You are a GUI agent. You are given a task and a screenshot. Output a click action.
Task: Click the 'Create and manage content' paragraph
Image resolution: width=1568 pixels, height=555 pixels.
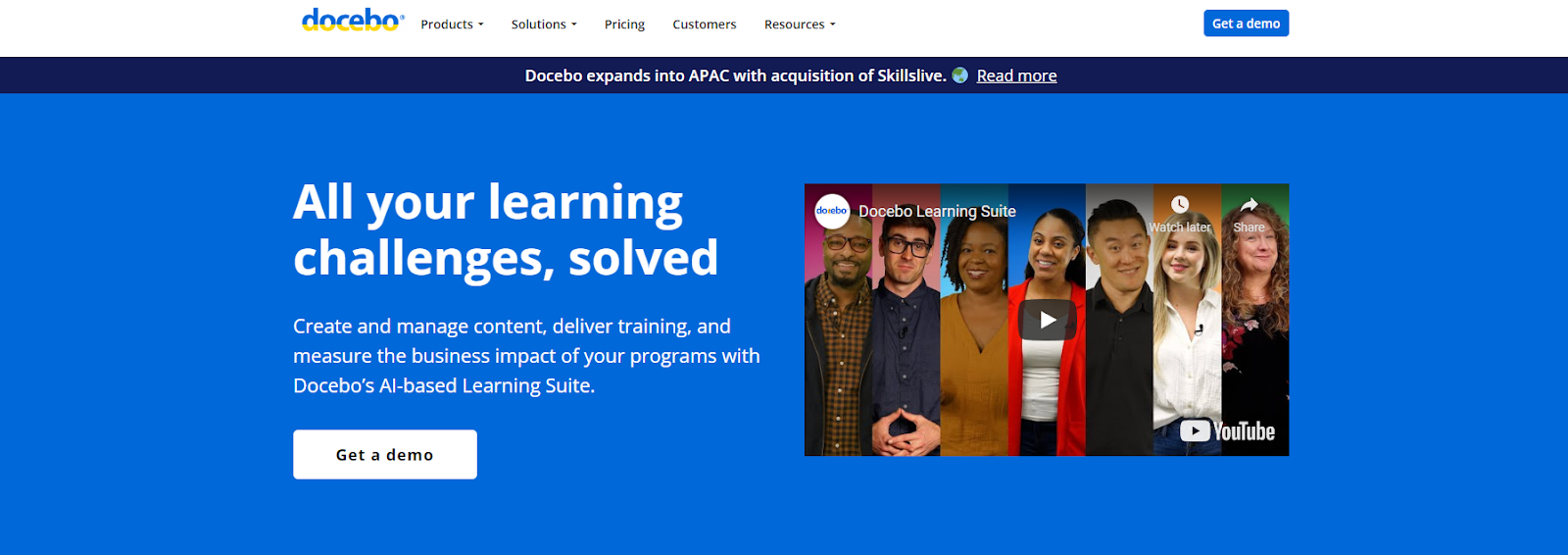click(x=526, y=356)
